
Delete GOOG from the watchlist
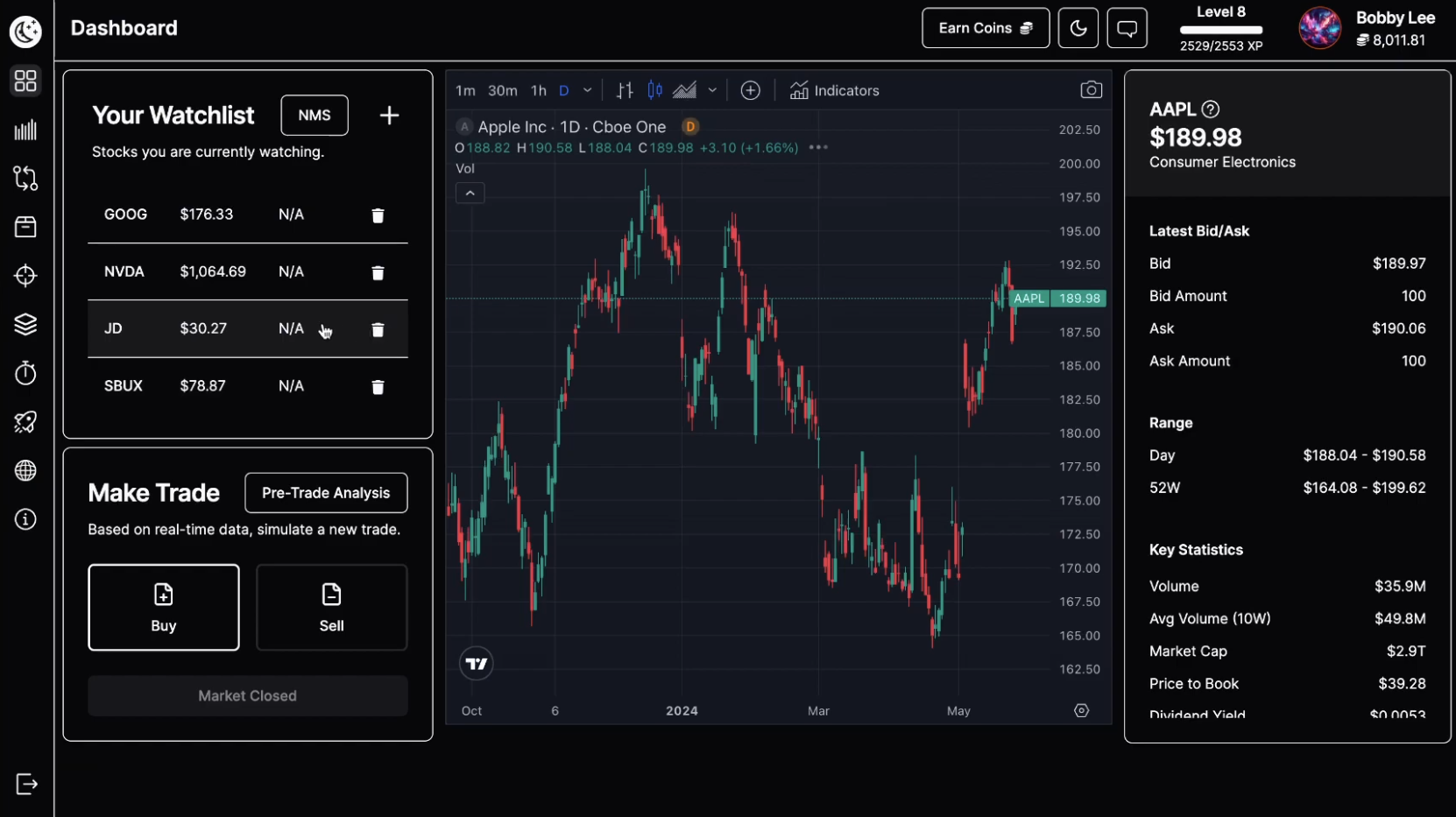378,215
